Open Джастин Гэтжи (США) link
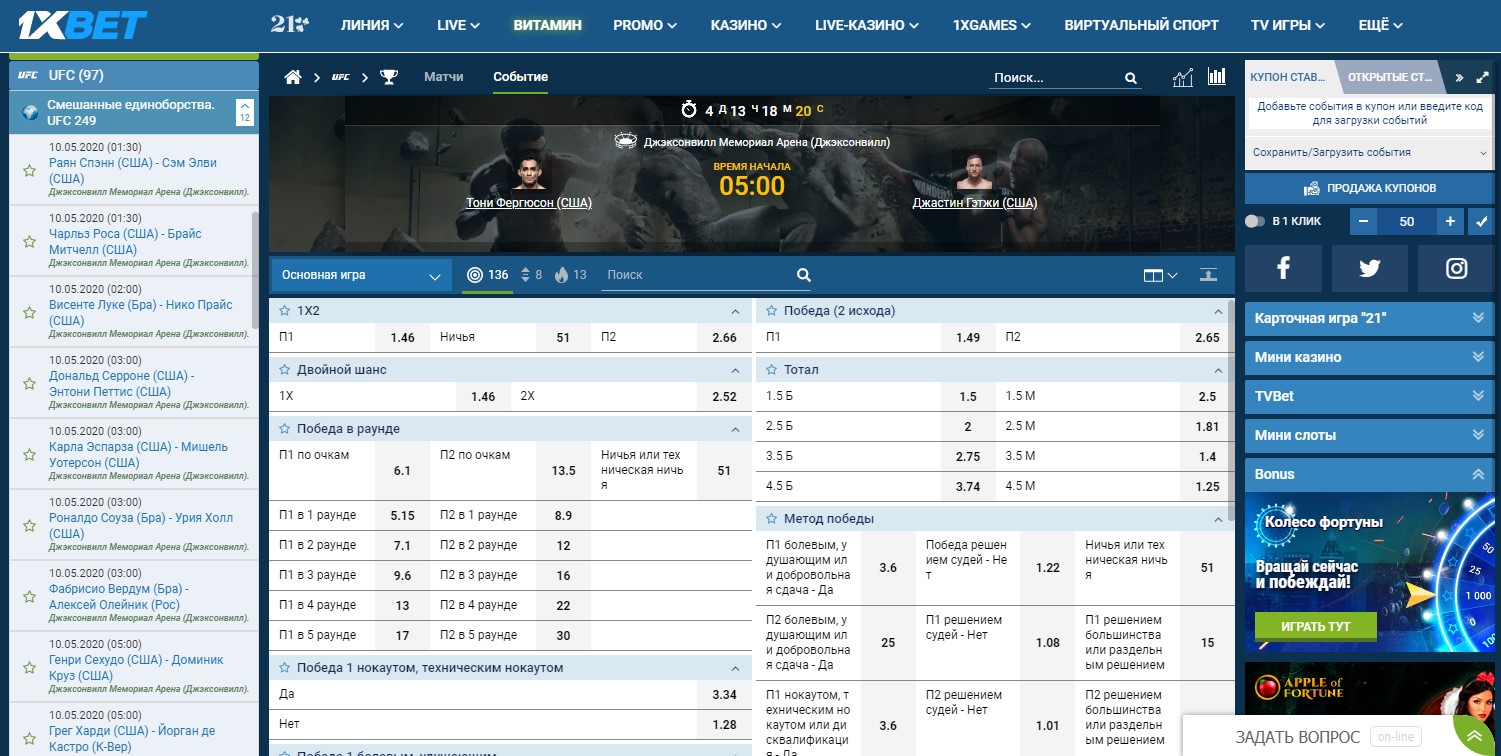 point(975,203)
